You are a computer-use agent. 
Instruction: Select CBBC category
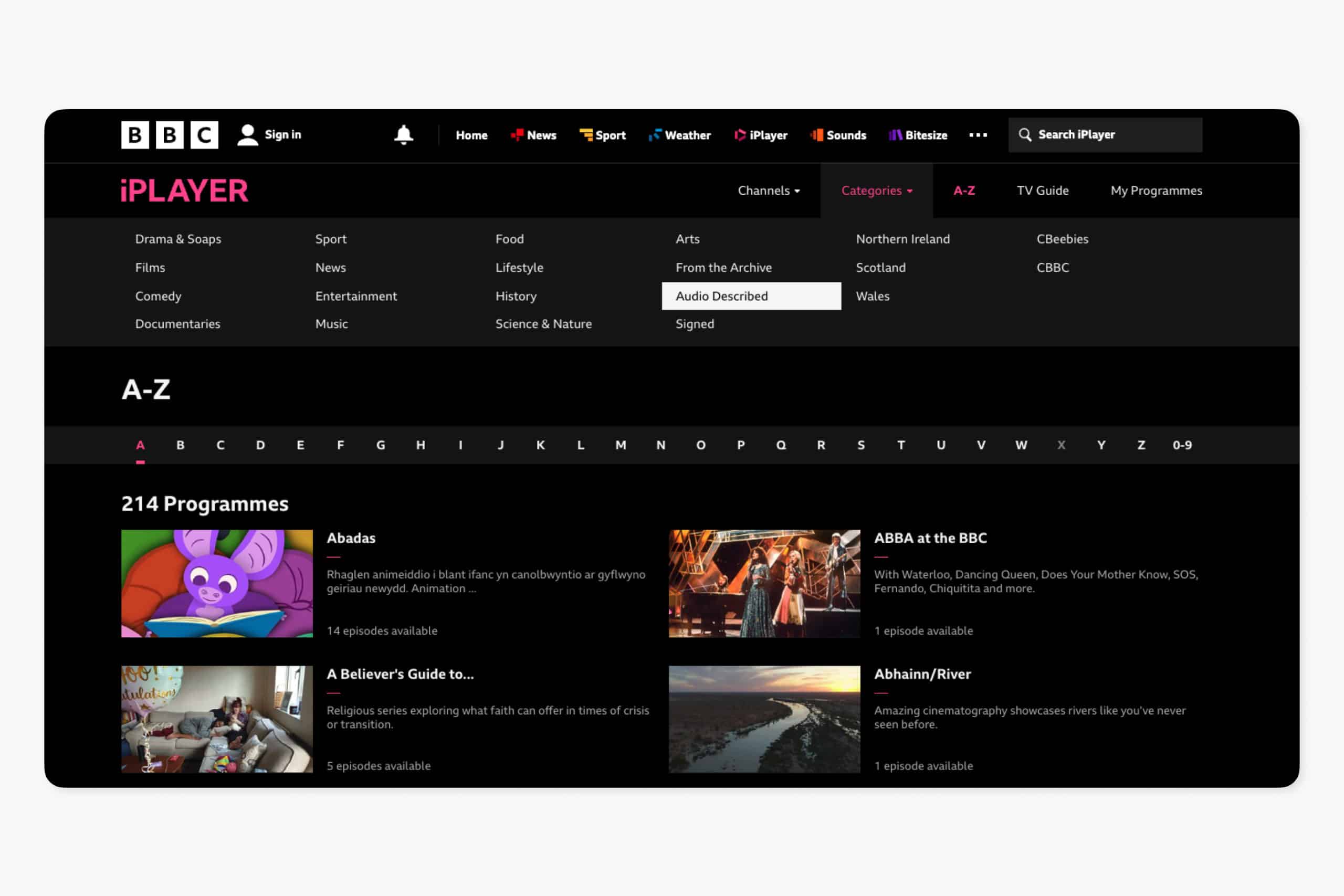point(1053,268)
